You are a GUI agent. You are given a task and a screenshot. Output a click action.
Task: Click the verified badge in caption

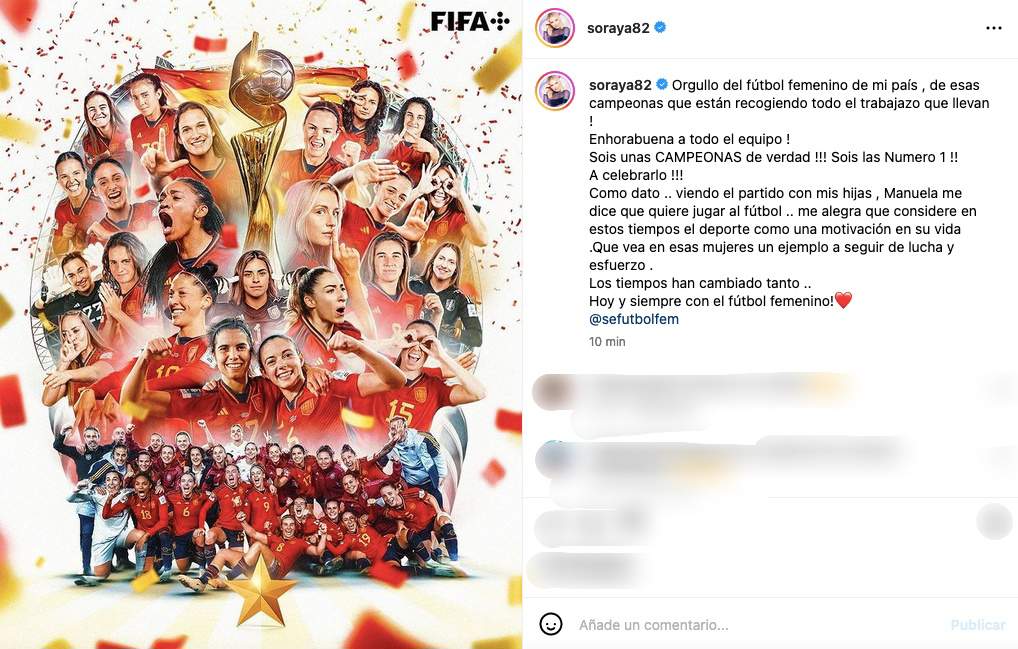(x=662, y=84)
